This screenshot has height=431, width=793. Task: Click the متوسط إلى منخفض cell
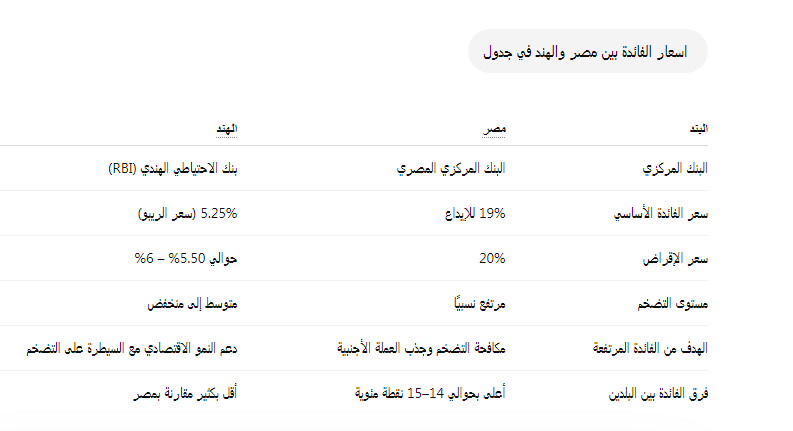[x=192, y=304]
